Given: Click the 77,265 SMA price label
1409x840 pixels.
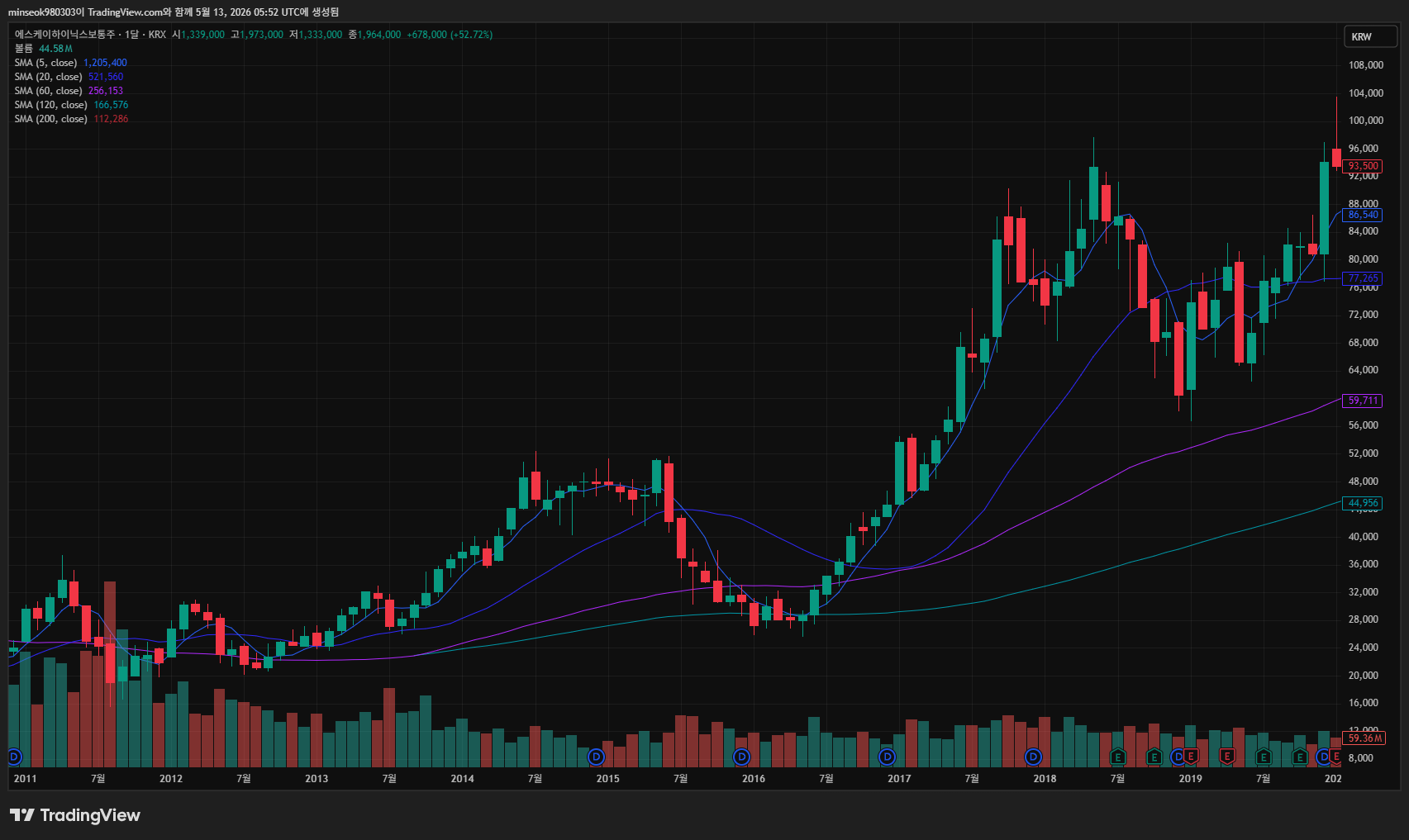Looking at the screenshot, I should click(x=1363, y=278).
